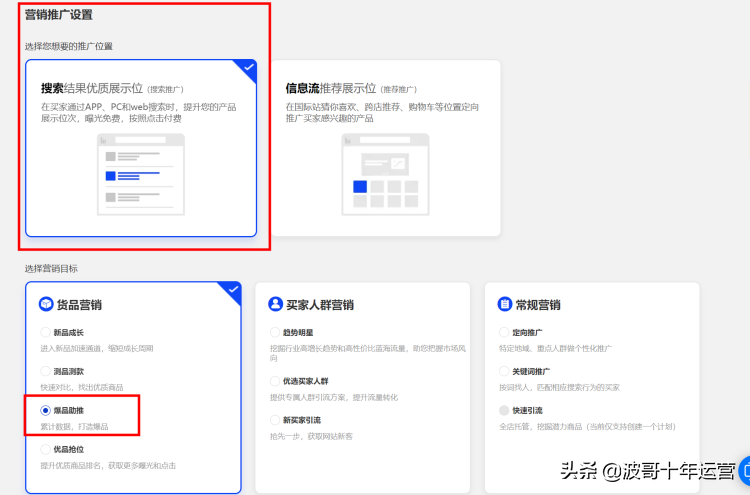Click the 累计数据，打造爆品 description

74,426
